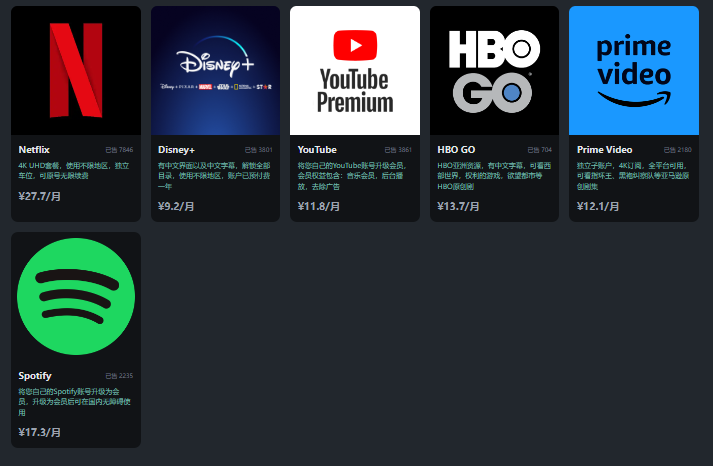Click the Spotify card description text
This screenshot has height=466, width=713.
click(75, 402)
